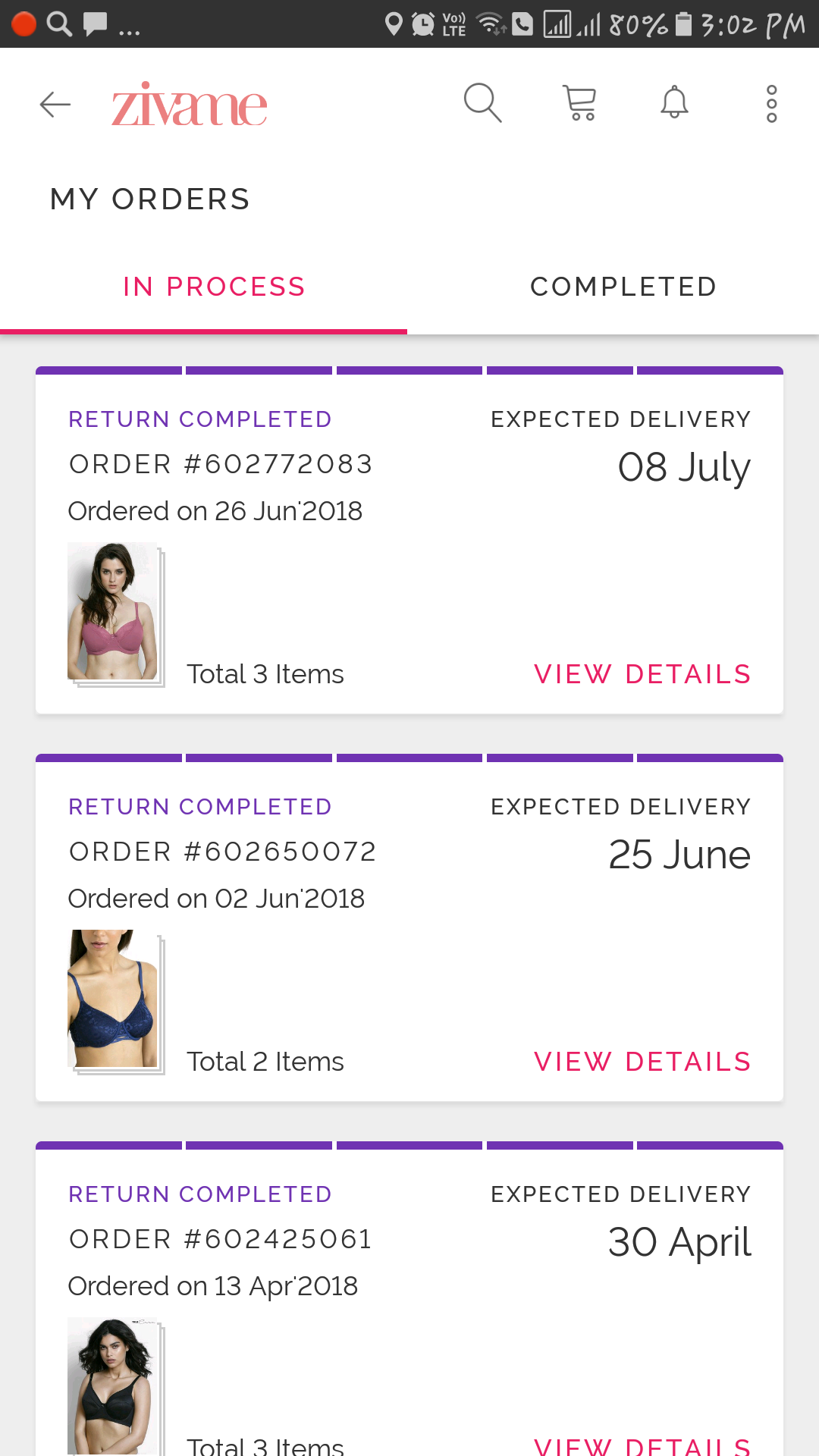Switch to the In Process tab
Viewport: 819px width, 1456px height.
214,287
